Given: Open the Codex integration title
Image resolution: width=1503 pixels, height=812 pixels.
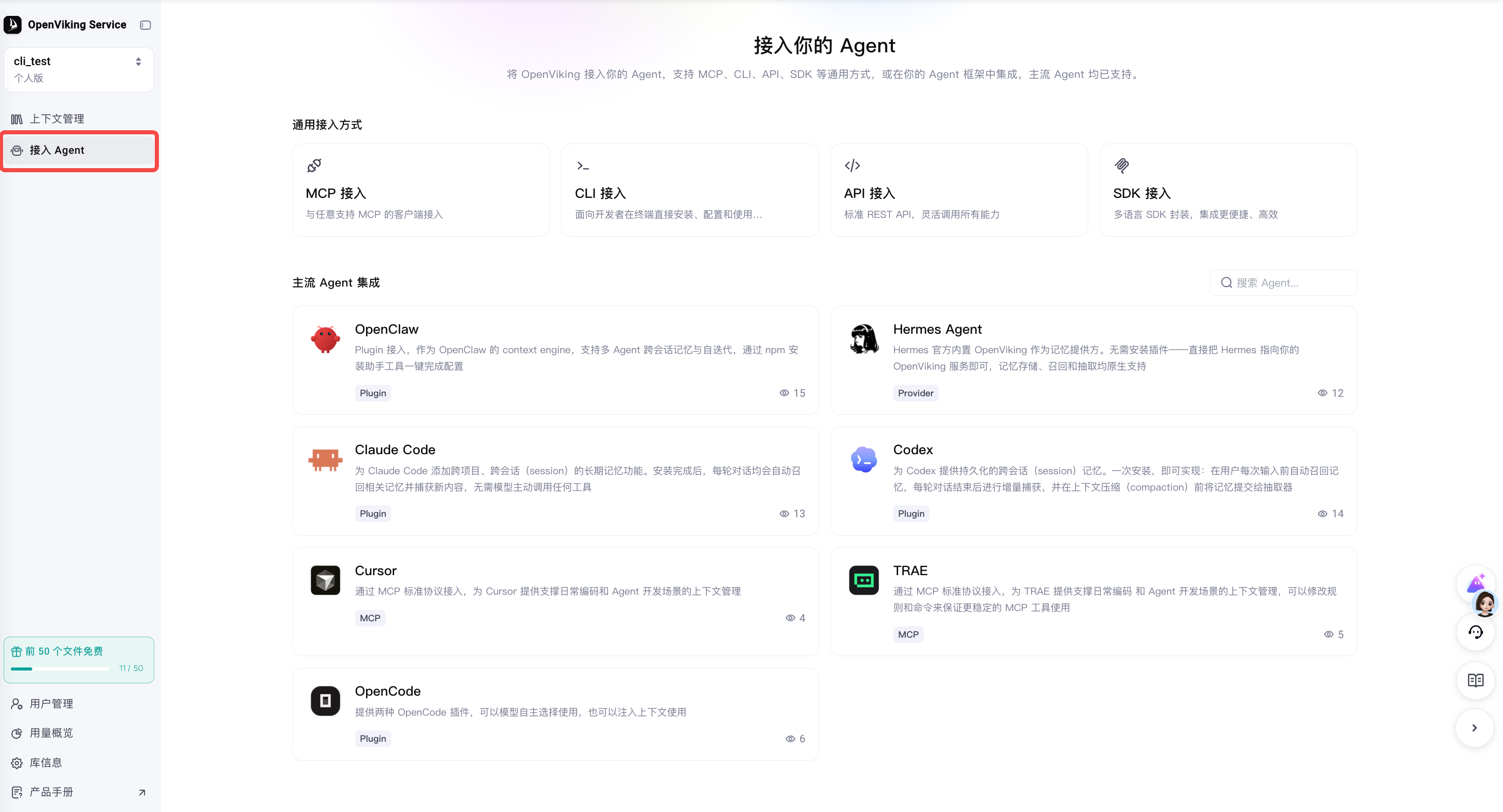Looking at the screenshot, I should coord(912,450).
